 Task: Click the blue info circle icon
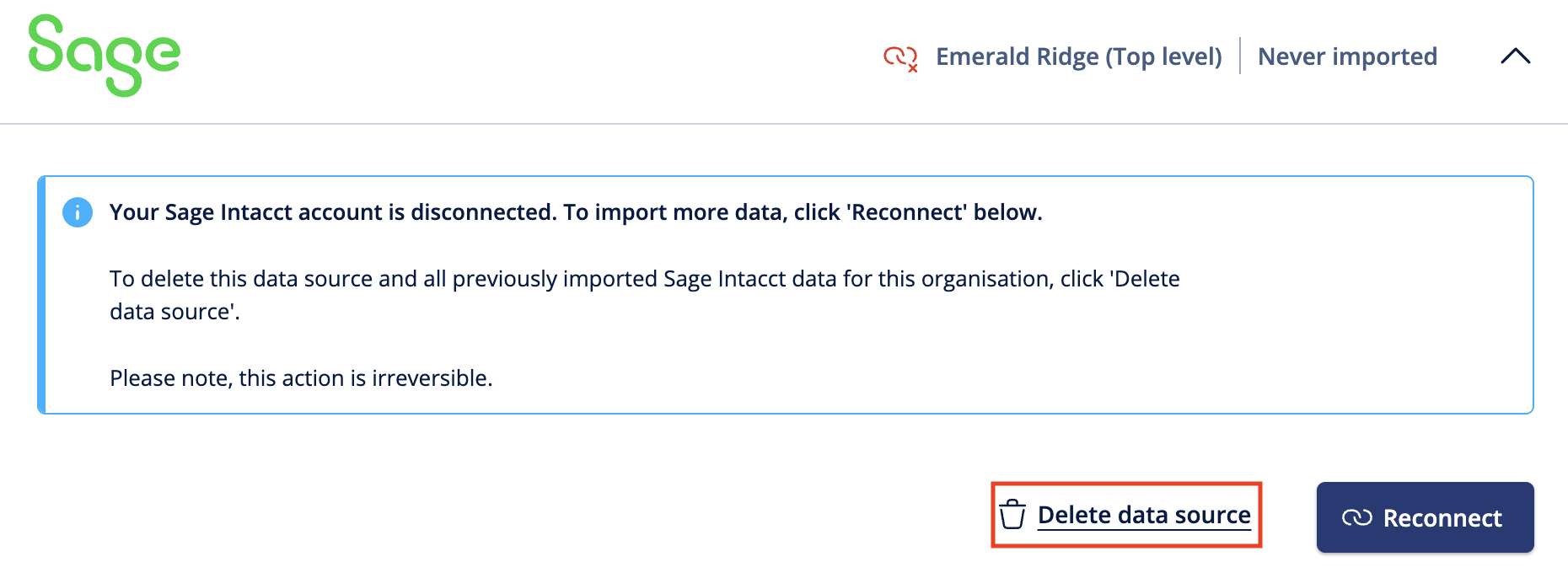(x=78, y=212)
